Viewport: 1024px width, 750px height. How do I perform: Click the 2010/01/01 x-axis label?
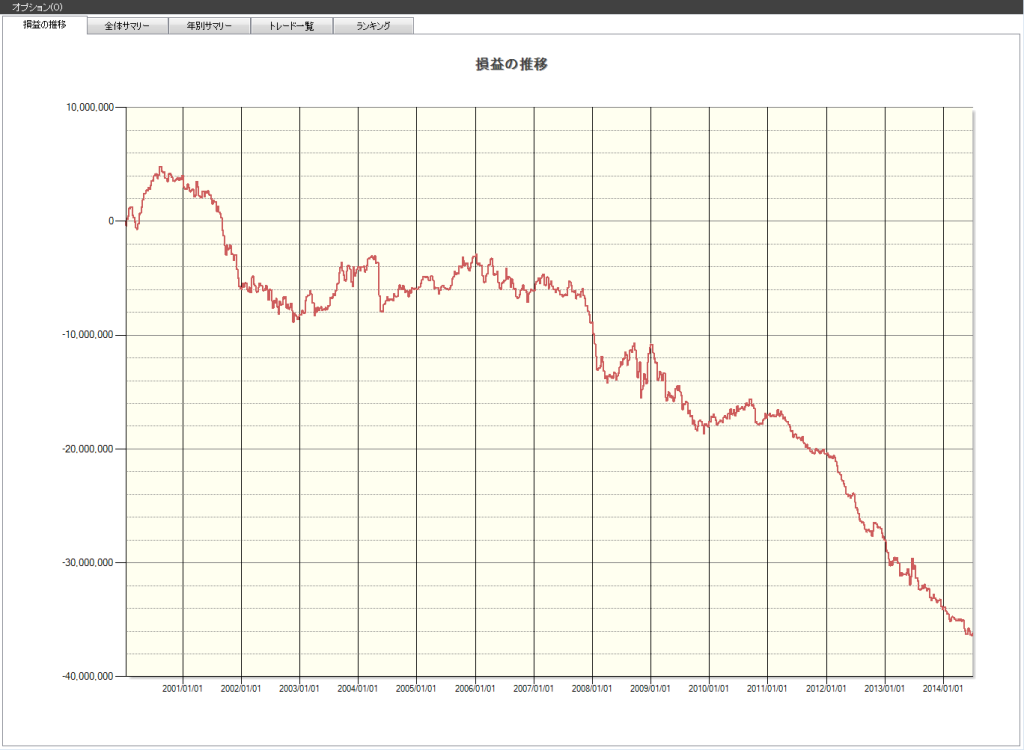point(709,689)
